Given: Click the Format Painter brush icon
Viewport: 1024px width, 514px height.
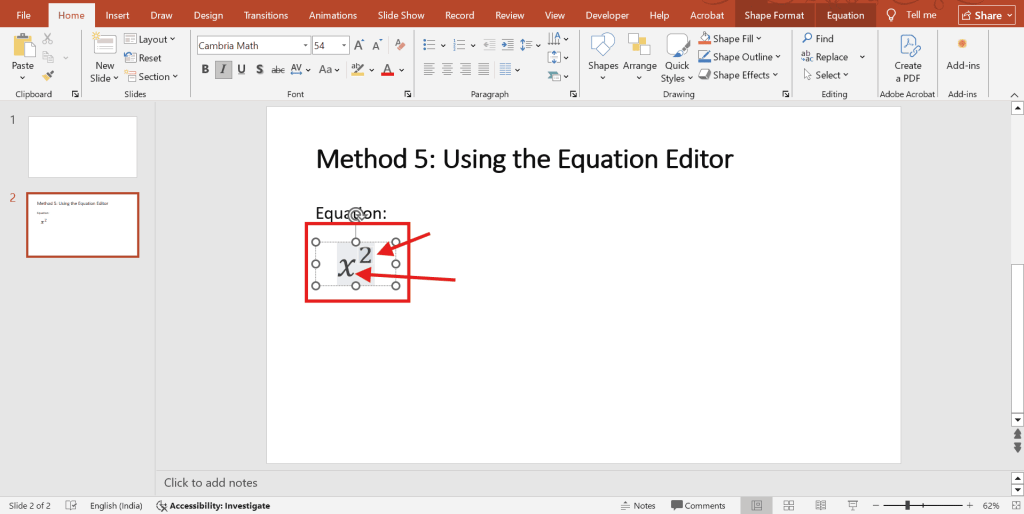Looking at the screenshot, I should coord(48,76).
